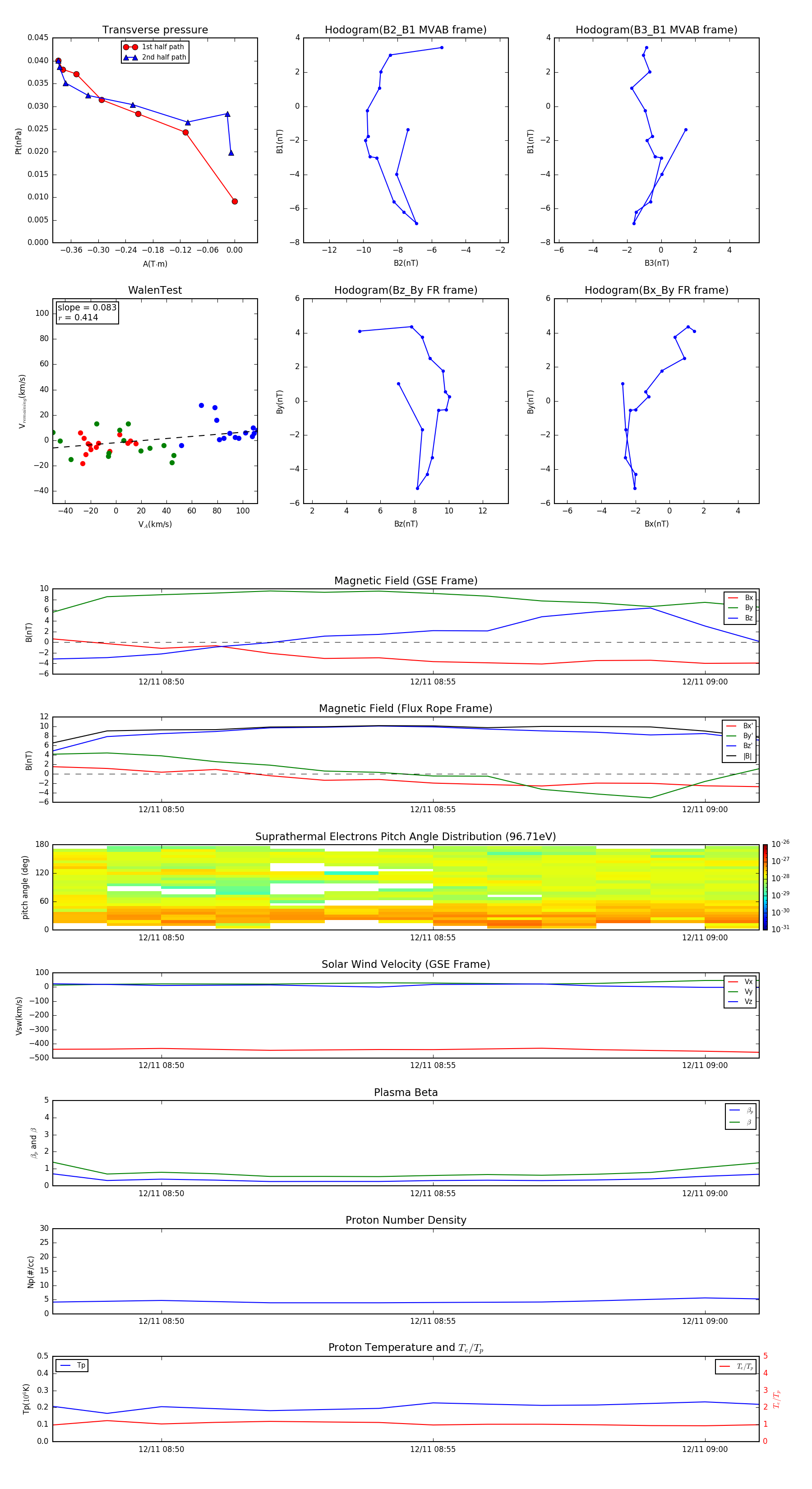Click the Hodogram(Bz_By FR frame) title
Screen dimensions: 812x1489
[x=406, y=290]
